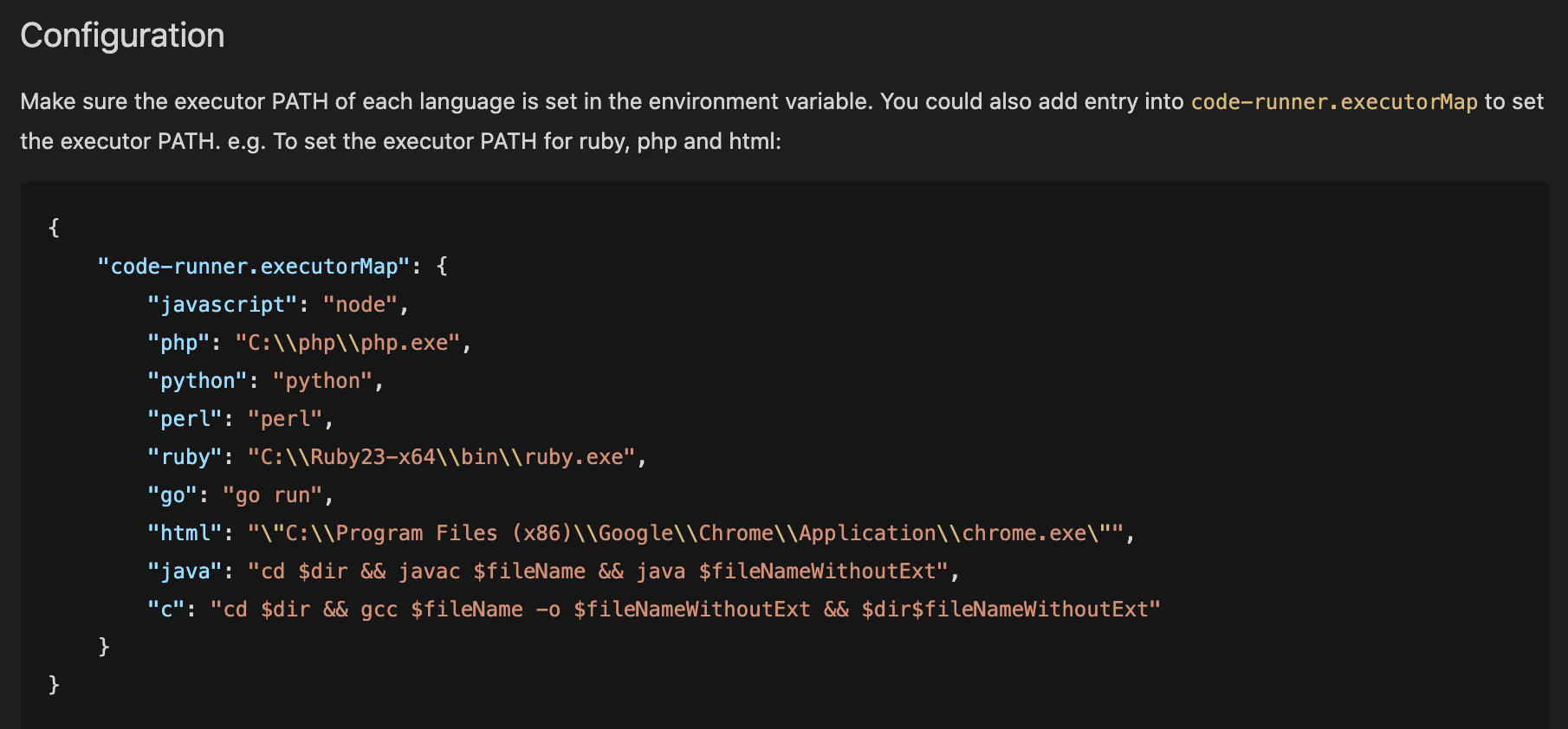Click the sentence starting "Make sure the executor PATH"
Image resolution: width=1568 pixels, height=729 pixels.
[781, 102]
